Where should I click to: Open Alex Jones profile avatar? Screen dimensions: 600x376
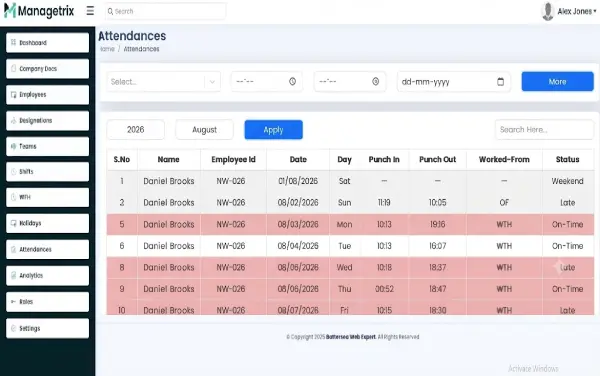tap(548, 11)
